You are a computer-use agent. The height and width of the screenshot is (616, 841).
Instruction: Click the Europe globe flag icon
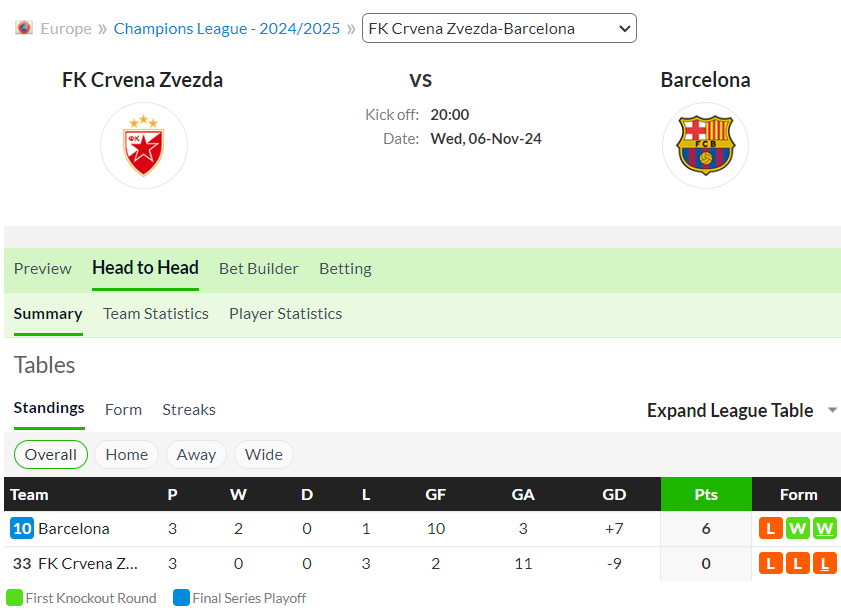(24, 27)
